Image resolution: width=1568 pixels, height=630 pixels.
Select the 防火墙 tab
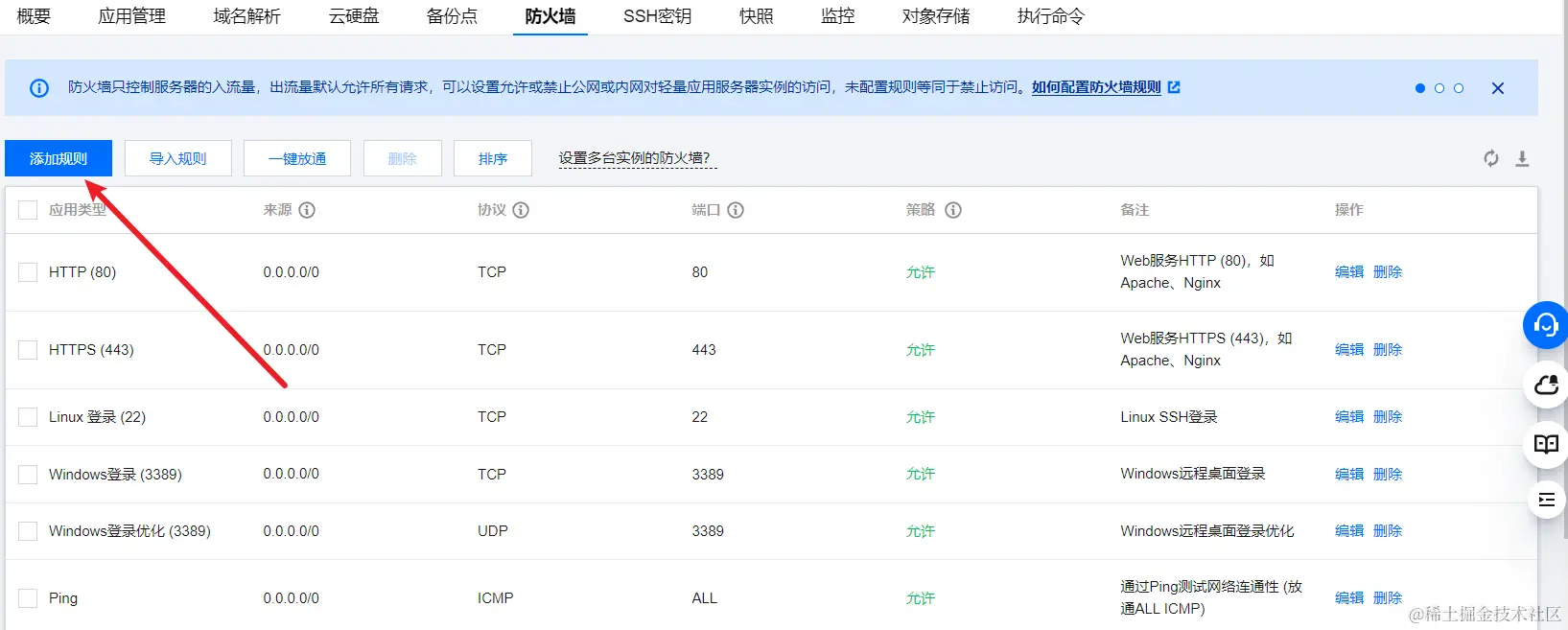point(550,16)
